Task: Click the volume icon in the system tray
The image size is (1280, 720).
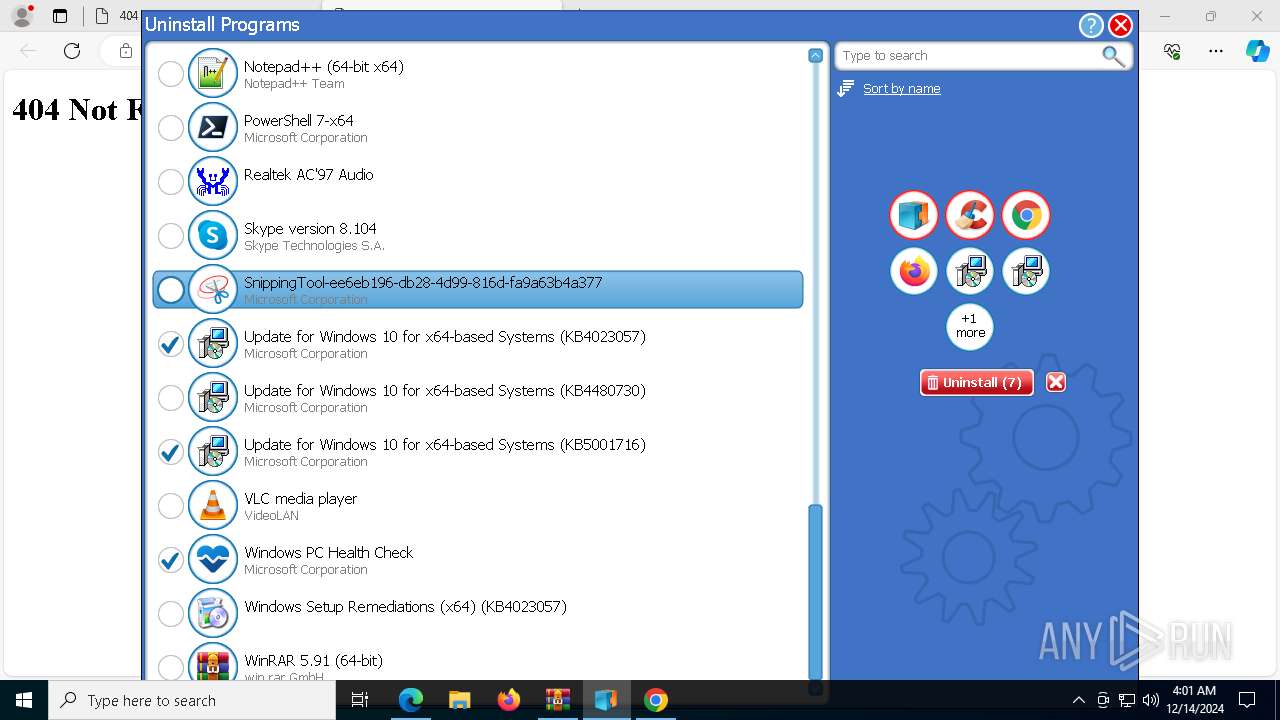Action: (1151, 700)
